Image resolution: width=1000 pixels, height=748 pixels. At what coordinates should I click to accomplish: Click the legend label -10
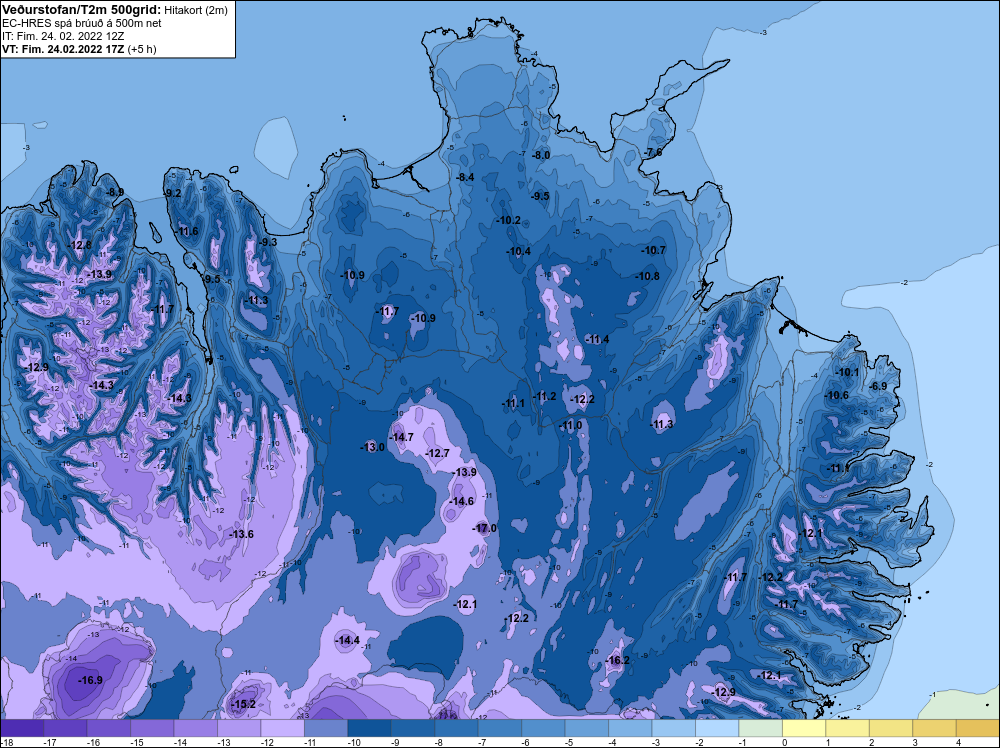(x=352, y=742)
